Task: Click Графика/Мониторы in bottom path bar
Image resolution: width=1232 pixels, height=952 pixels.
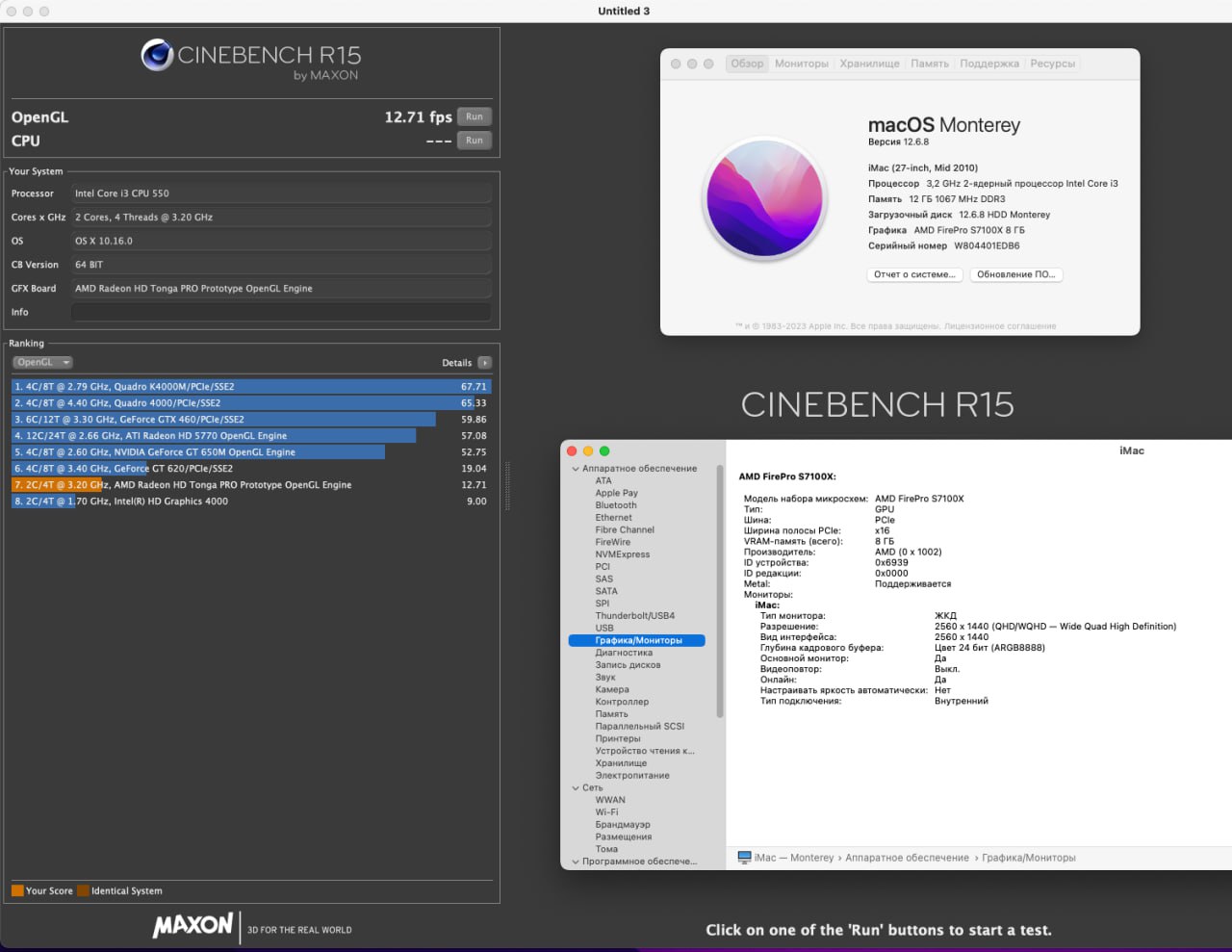Action: [x=1029, y=858]
